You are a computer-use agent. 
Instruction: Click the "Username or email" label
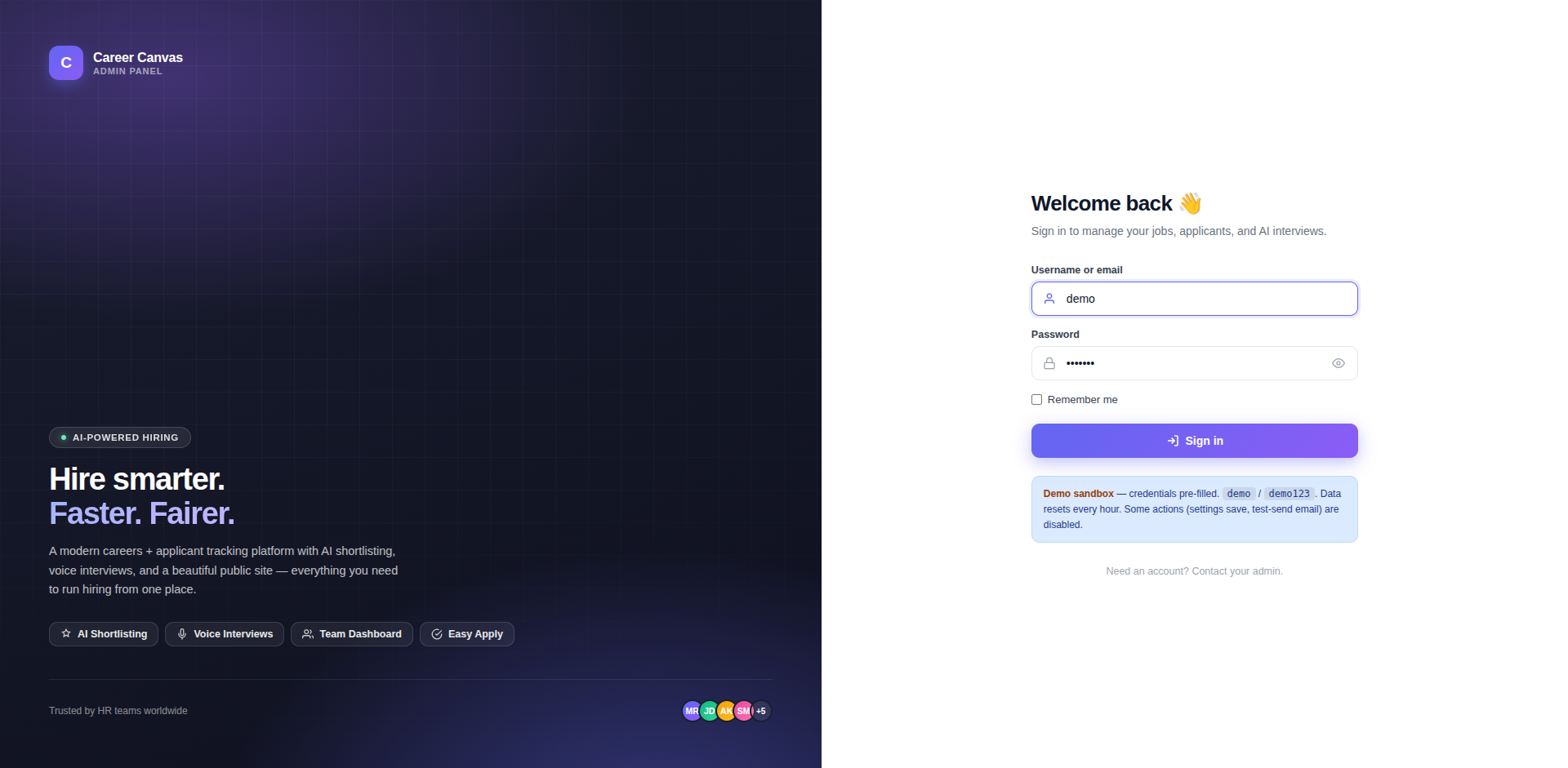pyautogui.click(x=1076, y=270)
